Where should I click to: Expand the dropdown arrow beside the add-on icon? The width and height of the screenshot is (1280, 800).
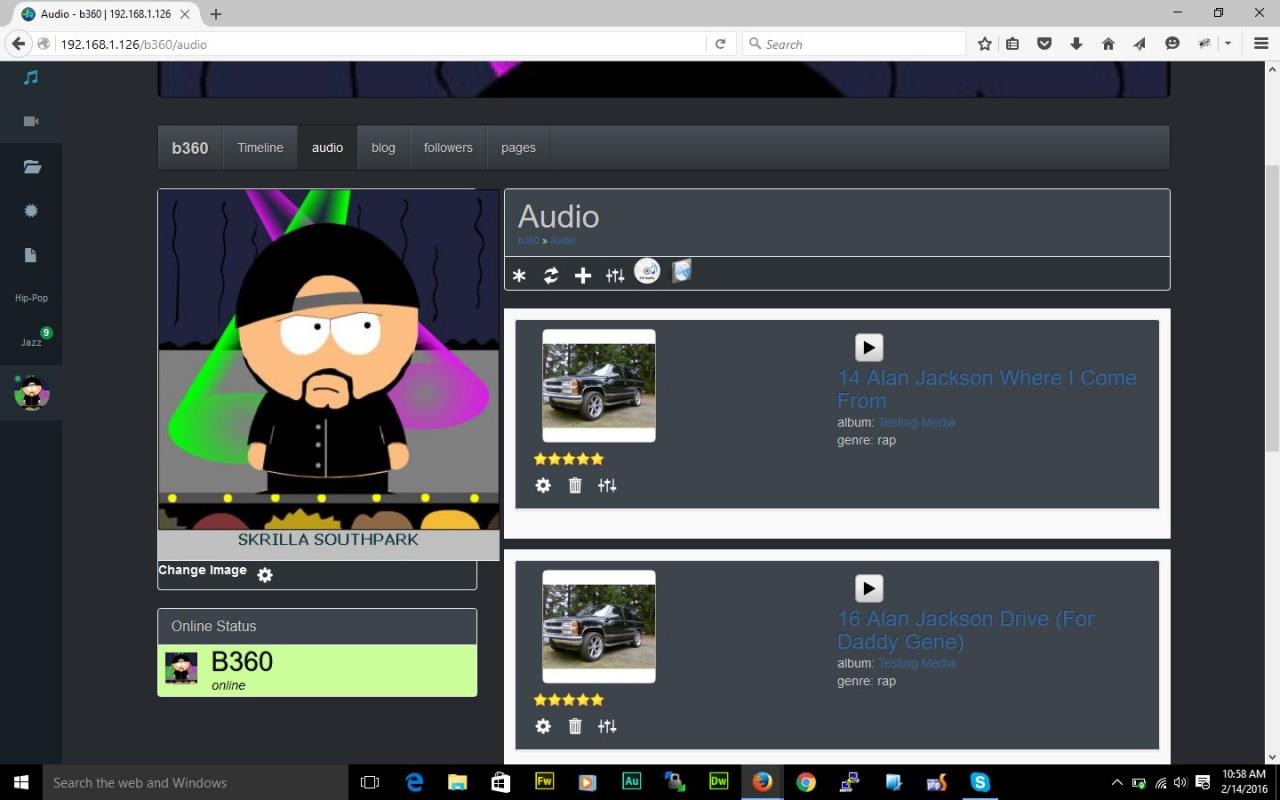(x=1228, y=44)
